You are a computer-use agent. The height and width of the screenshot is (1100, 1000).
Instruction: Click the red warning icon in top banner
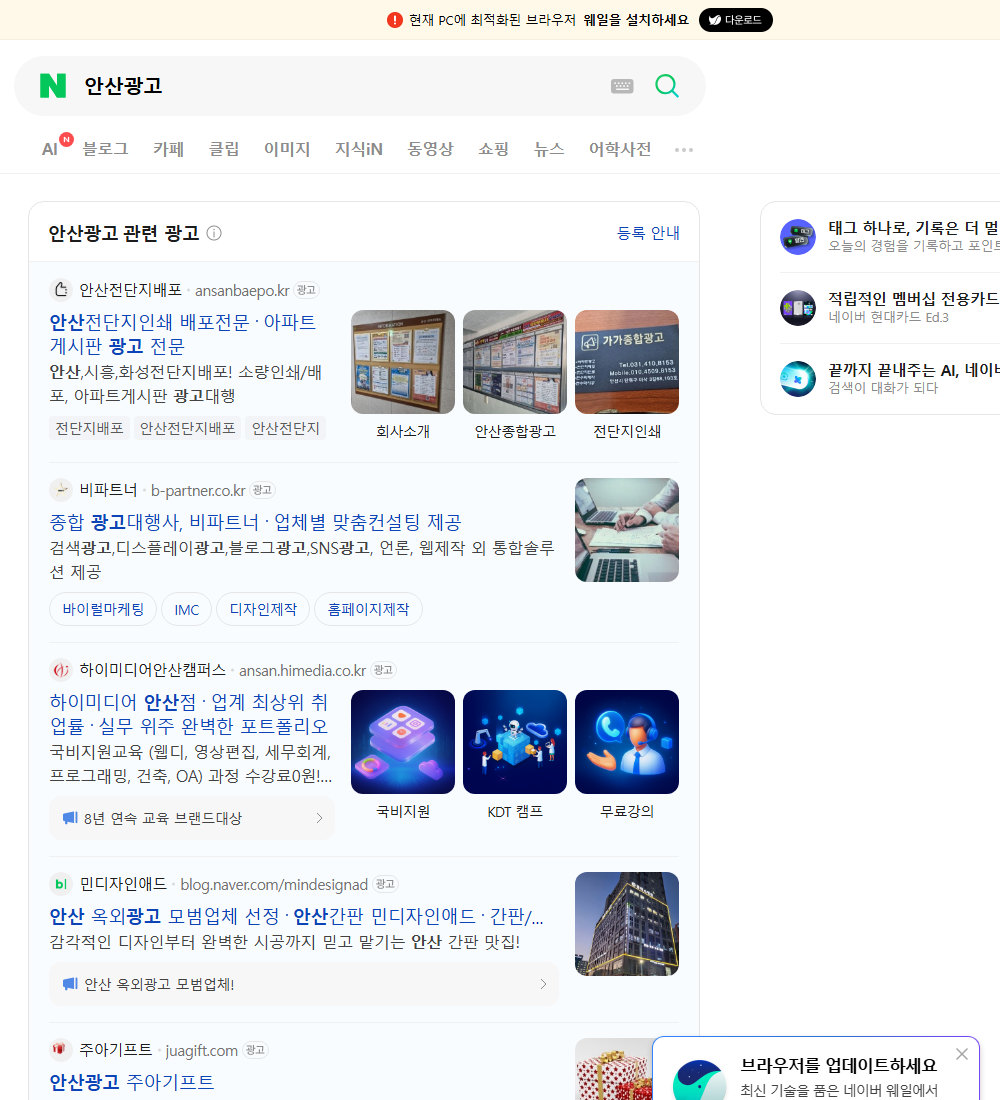394,20
